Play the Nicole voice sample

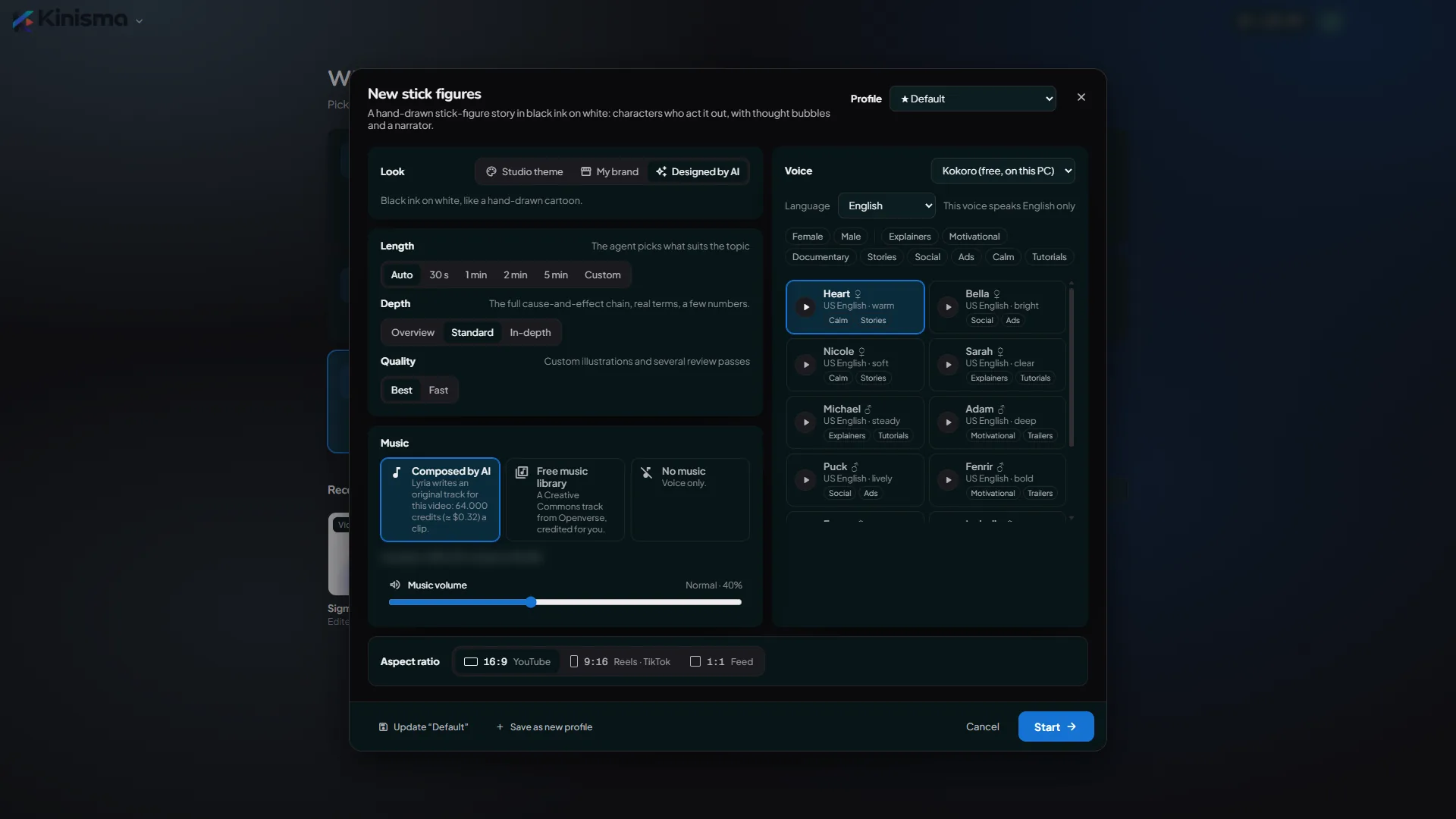pos(806,365)
